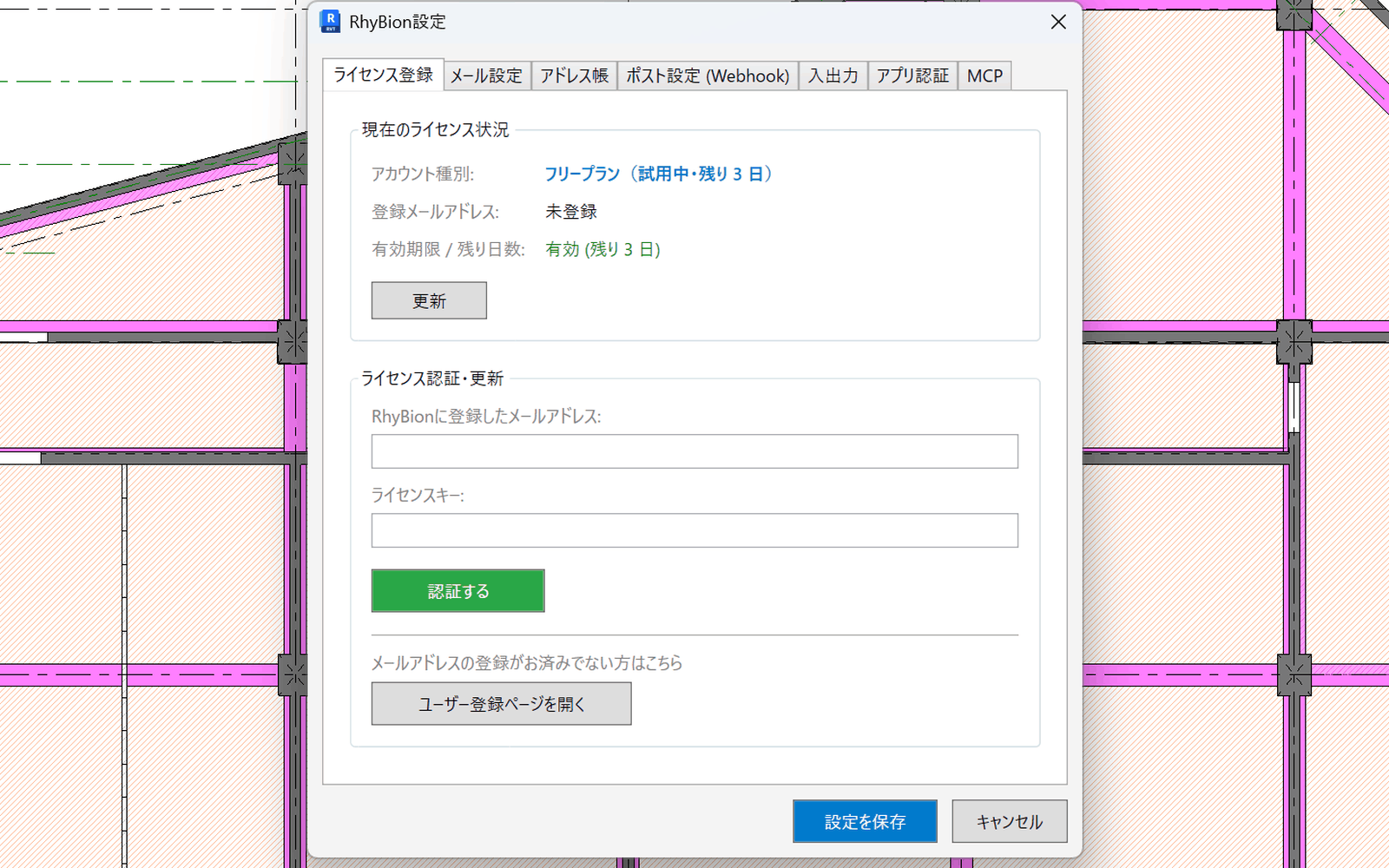1389x868 pixels.
Task: Open ユーザー登録ページを開く button
Action: 501,704
